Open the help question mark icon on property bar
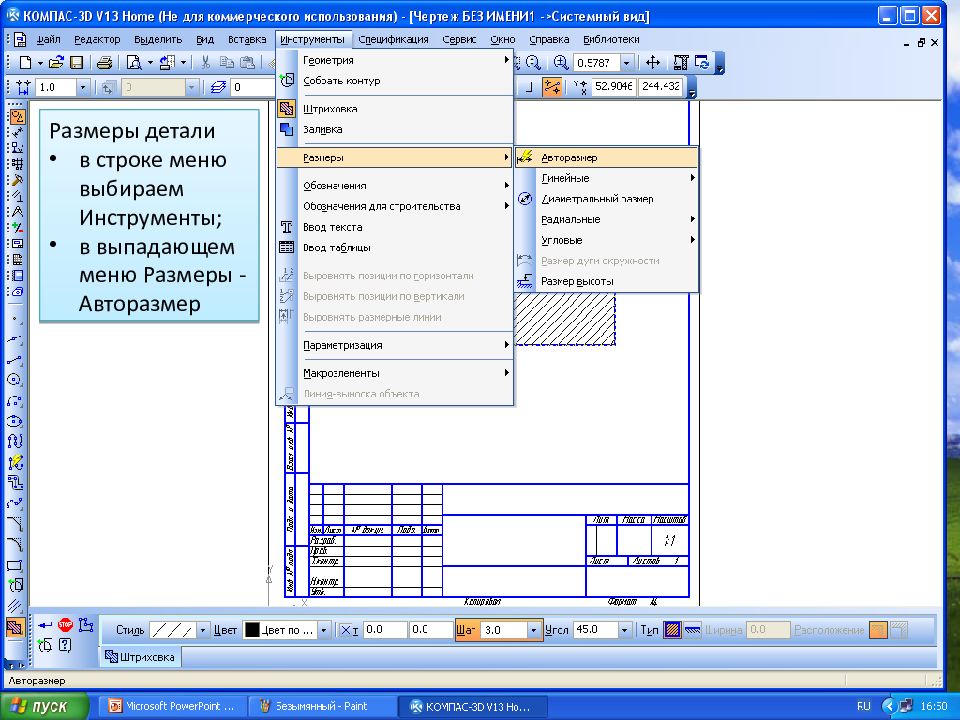 pyautogui.click(x=65, y=645)
